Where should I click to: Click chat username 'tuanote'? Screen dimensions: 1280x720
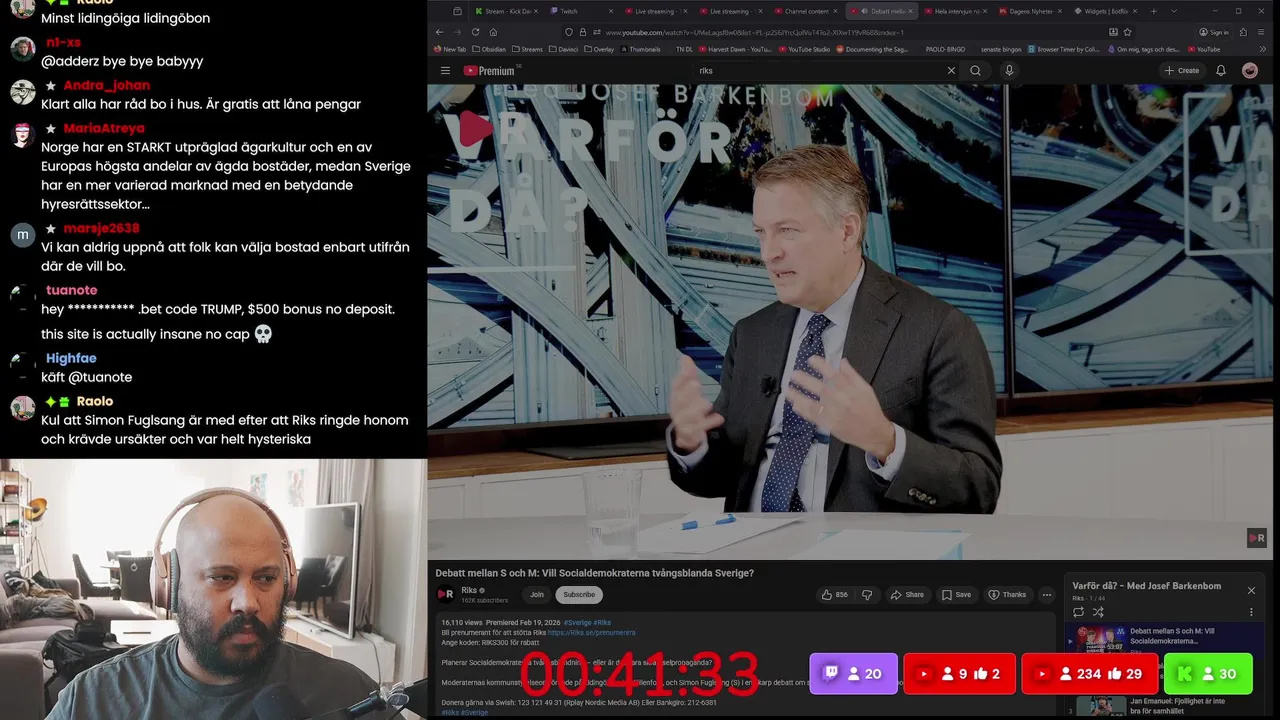coord(71,290)
